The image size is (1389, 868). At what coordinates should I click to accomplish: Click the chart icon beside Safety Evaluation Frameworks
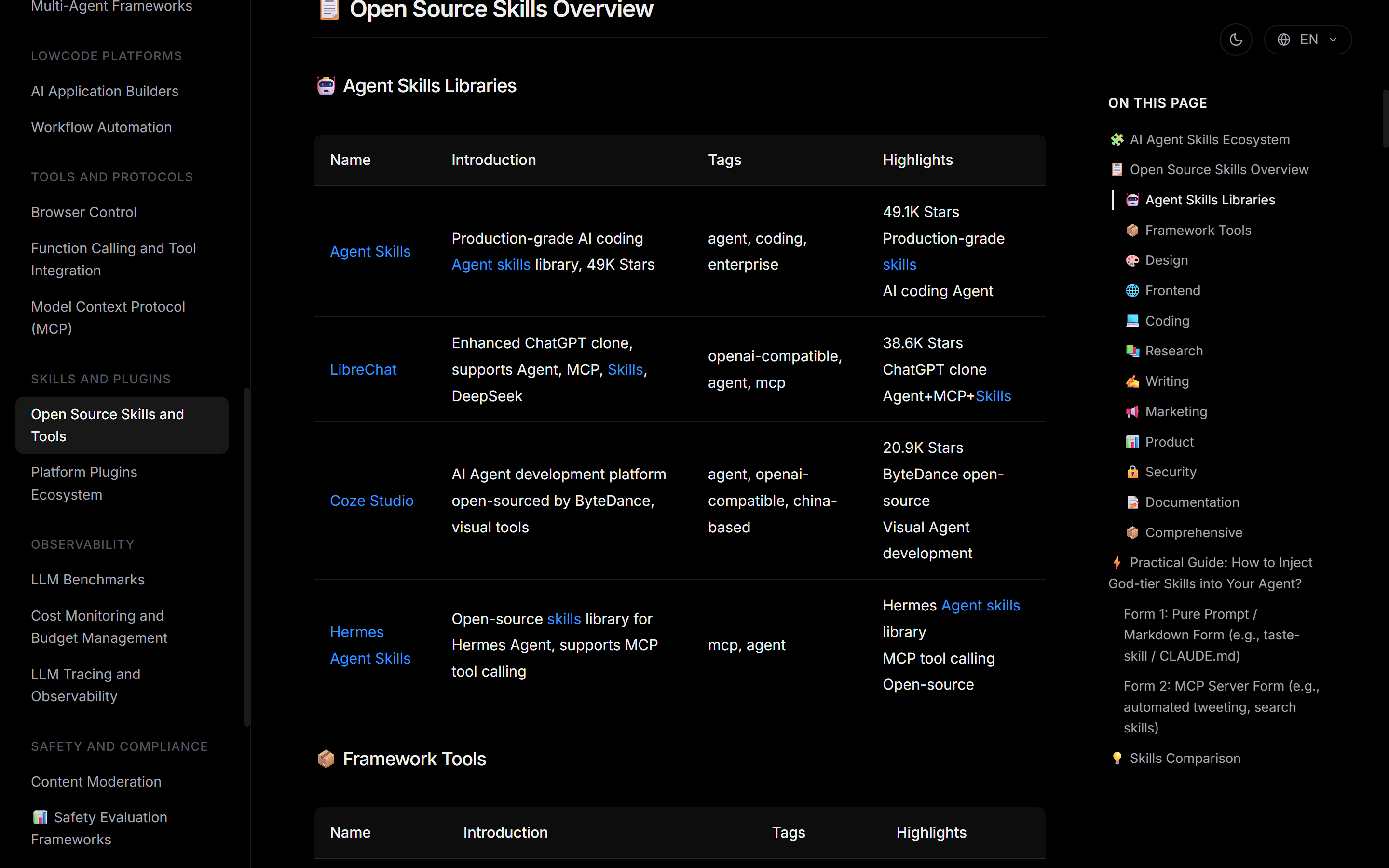(x=40, y=817)
